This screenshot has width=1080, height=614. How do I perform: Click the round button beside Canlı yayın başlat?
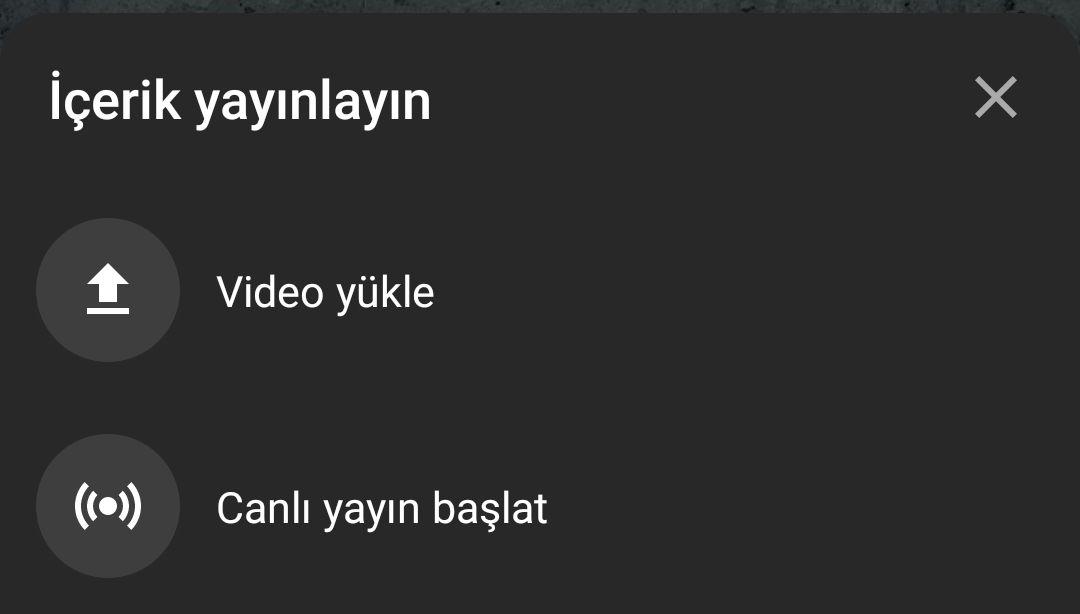click(x=108, y=506)
